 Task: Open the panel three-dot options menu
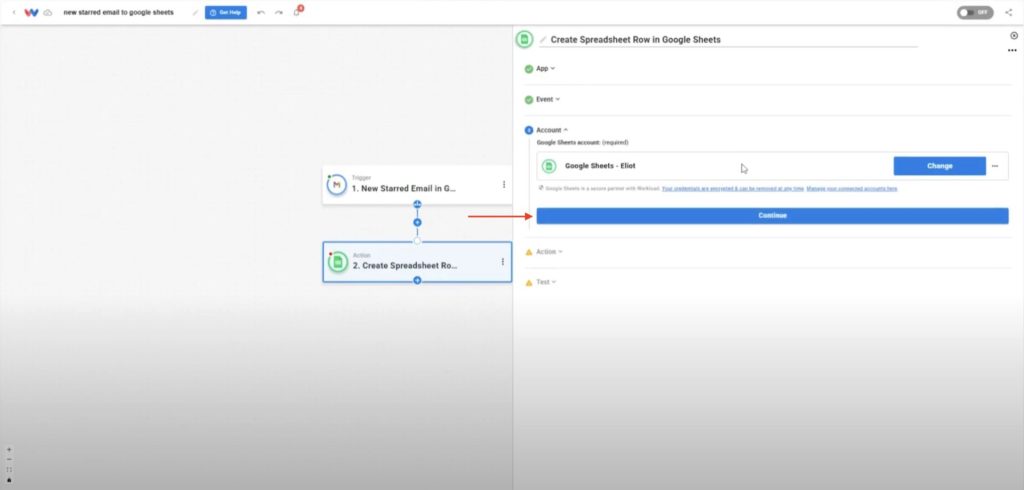pyautogui.click(x=1012, y=50)
